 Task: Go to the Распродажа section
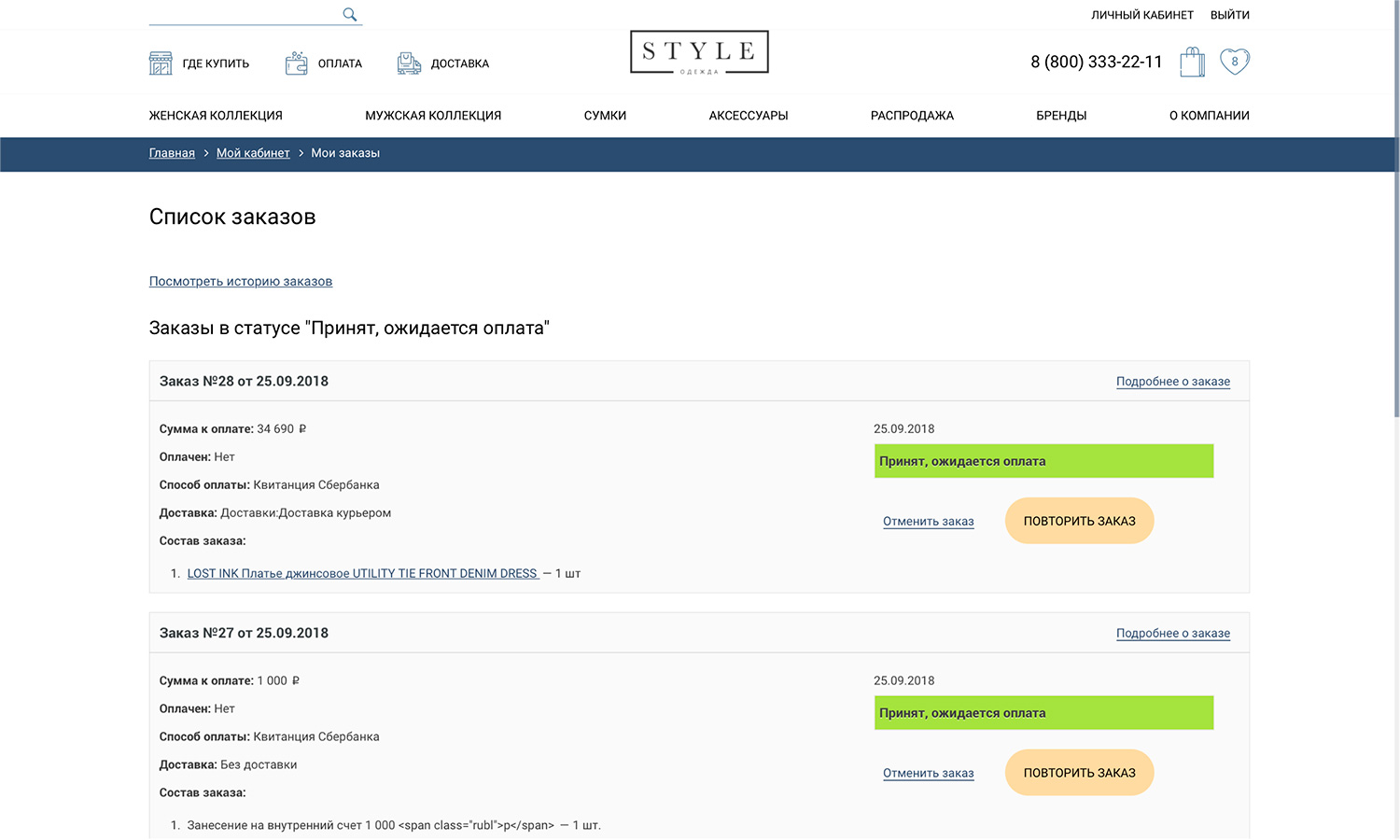pyautogui.click(x=912, y=116)
